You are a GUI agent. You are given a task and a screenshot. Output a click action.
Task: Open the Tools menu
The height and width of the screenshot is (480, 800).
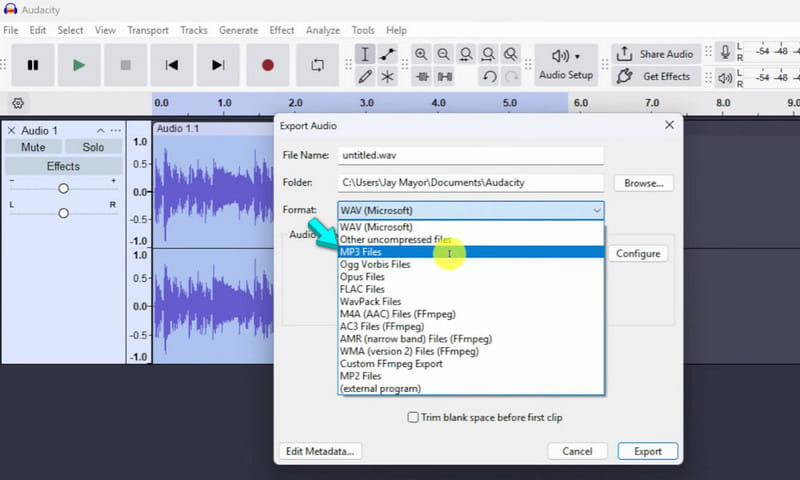pos(363,30)
